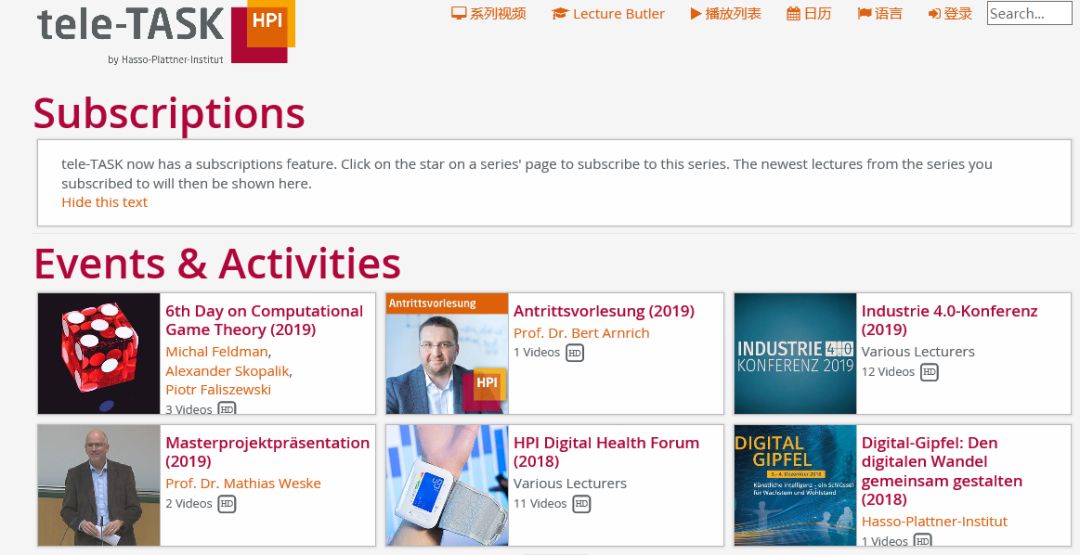This screenshot has height=555, width=1080.
Task: Click the Antrittsvorlesung portrait thumbnail
Action: click(x=447, y=353)
